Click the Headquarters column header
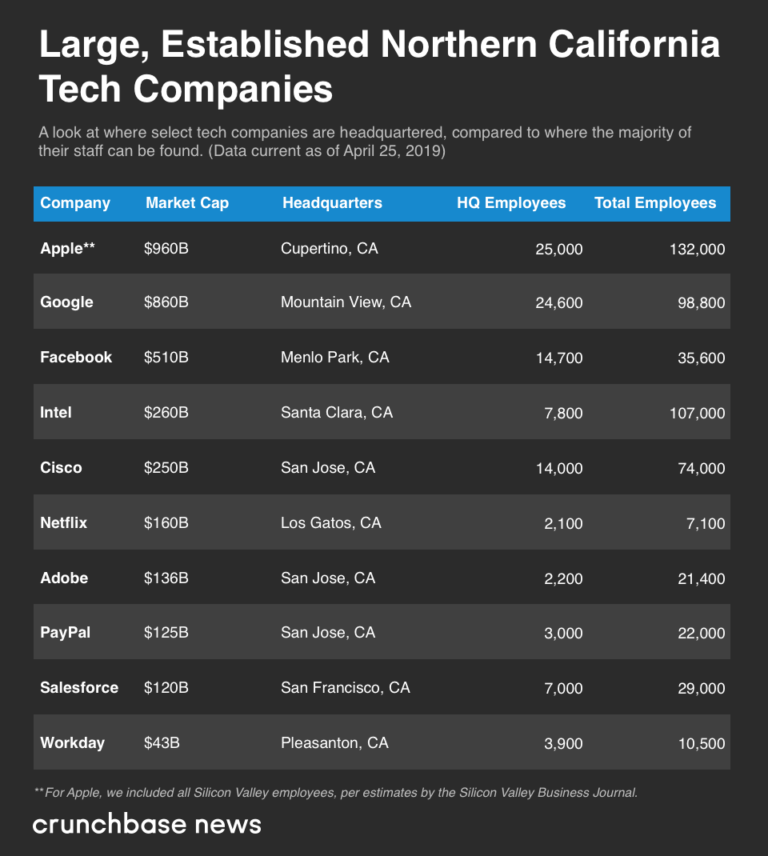Image resolution: width=768 pixels, height=856 pixels. [332, 203]
